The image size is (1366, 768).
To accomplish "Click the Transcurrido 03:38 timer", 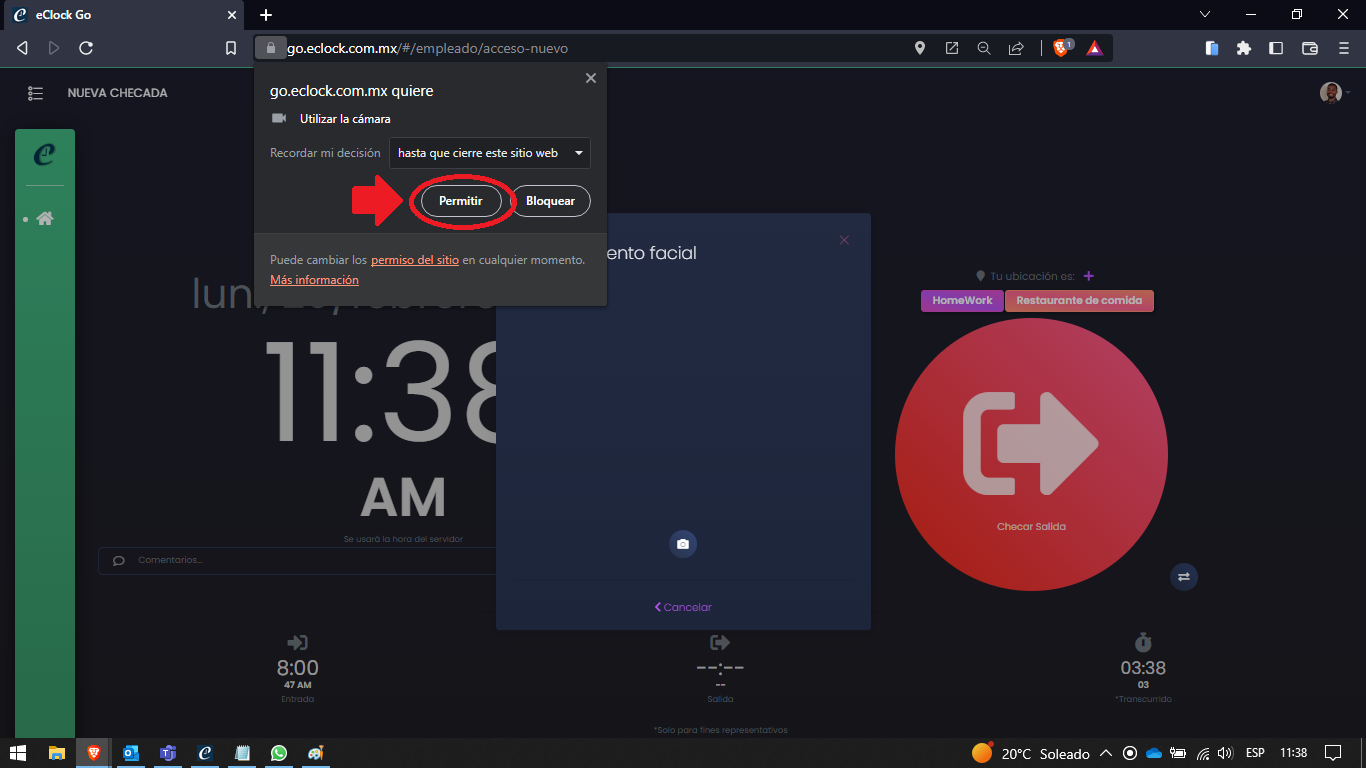I will point(1143,668).
